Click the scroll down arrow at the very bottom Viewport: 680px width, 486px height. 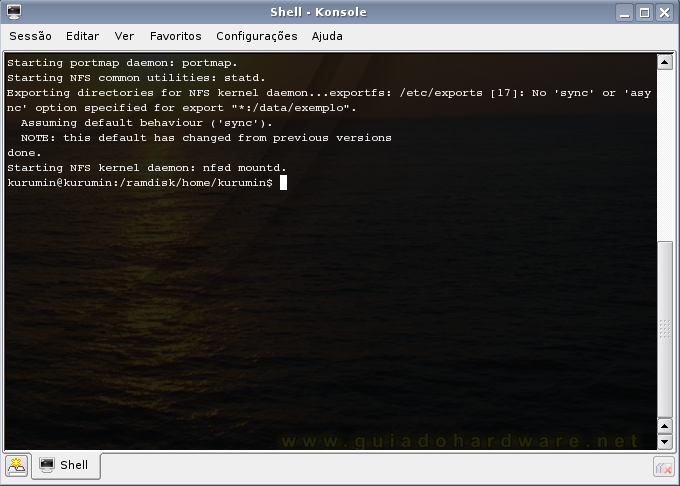[665, 442]
